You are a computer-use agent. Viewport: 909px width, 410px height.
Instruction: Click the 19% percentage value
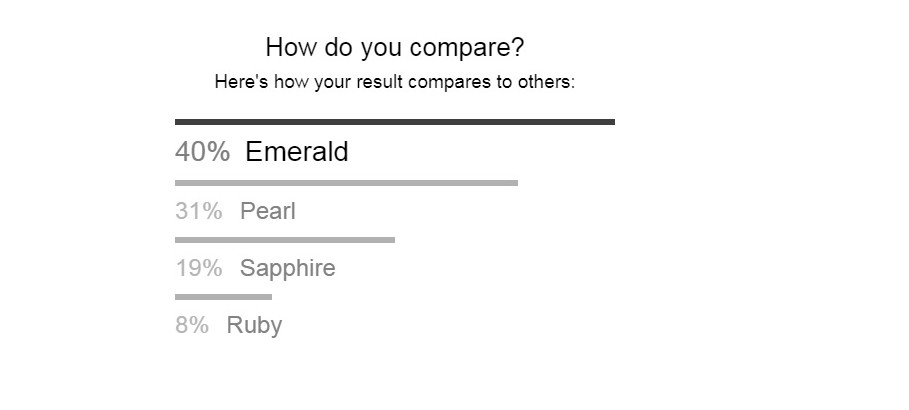pyautogui.click(x=198, y=268)
